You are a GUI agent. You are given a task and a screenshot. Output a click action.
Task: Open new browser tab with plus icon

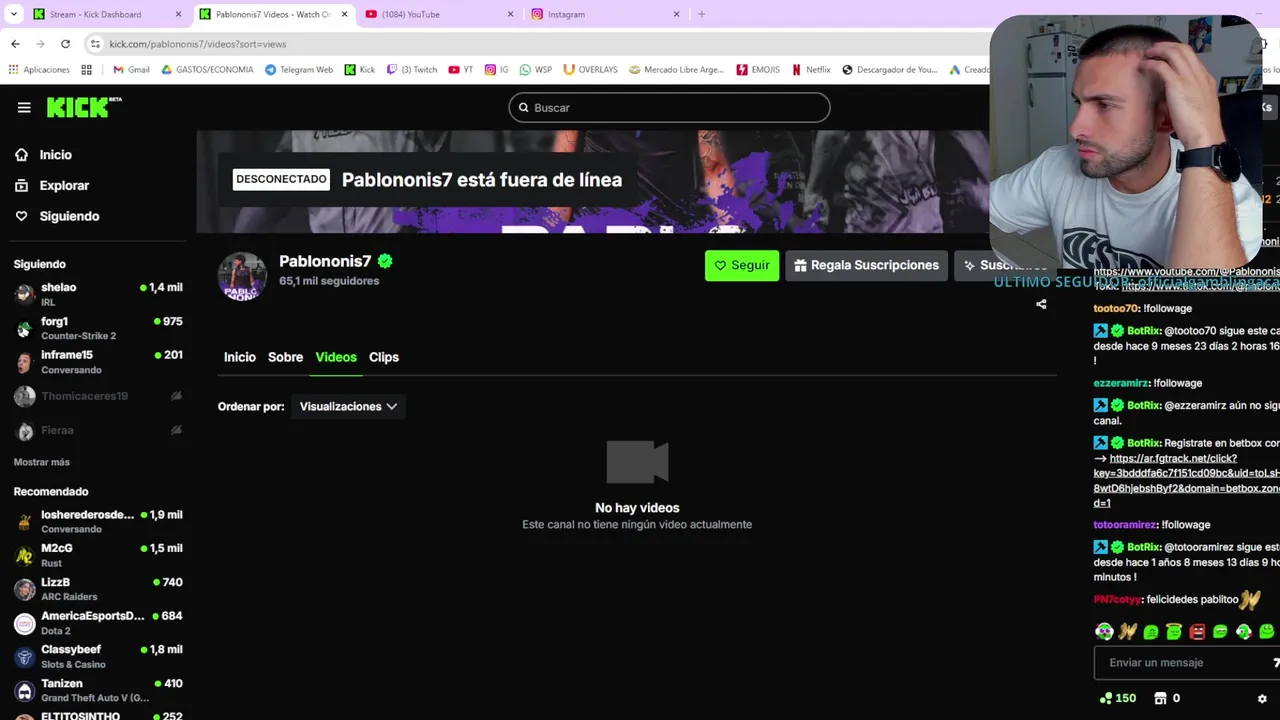click(701, 14)
